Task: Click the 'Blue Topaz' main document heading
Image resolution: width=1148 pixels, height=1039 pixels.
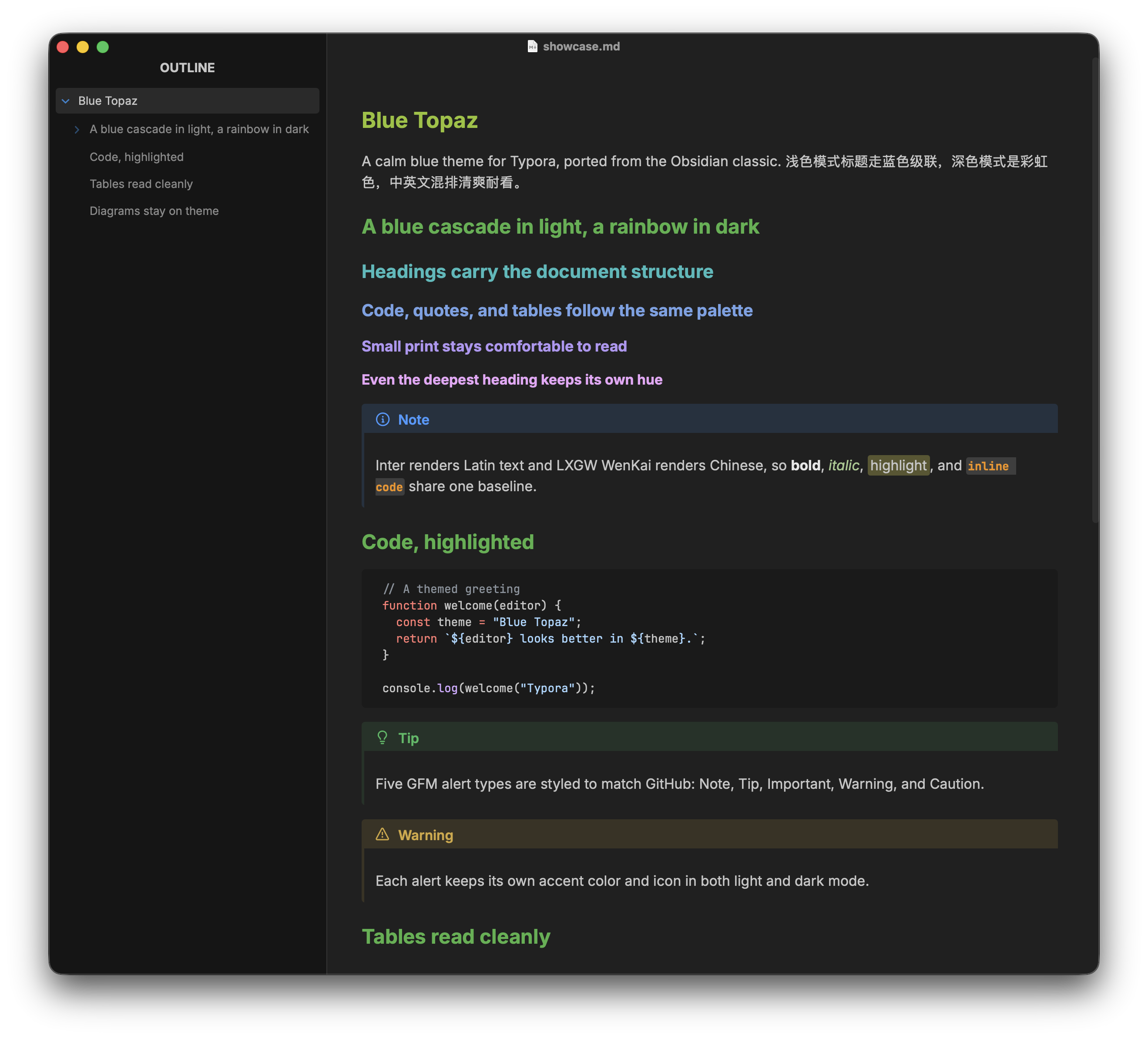Action: (x=420, y=120)
